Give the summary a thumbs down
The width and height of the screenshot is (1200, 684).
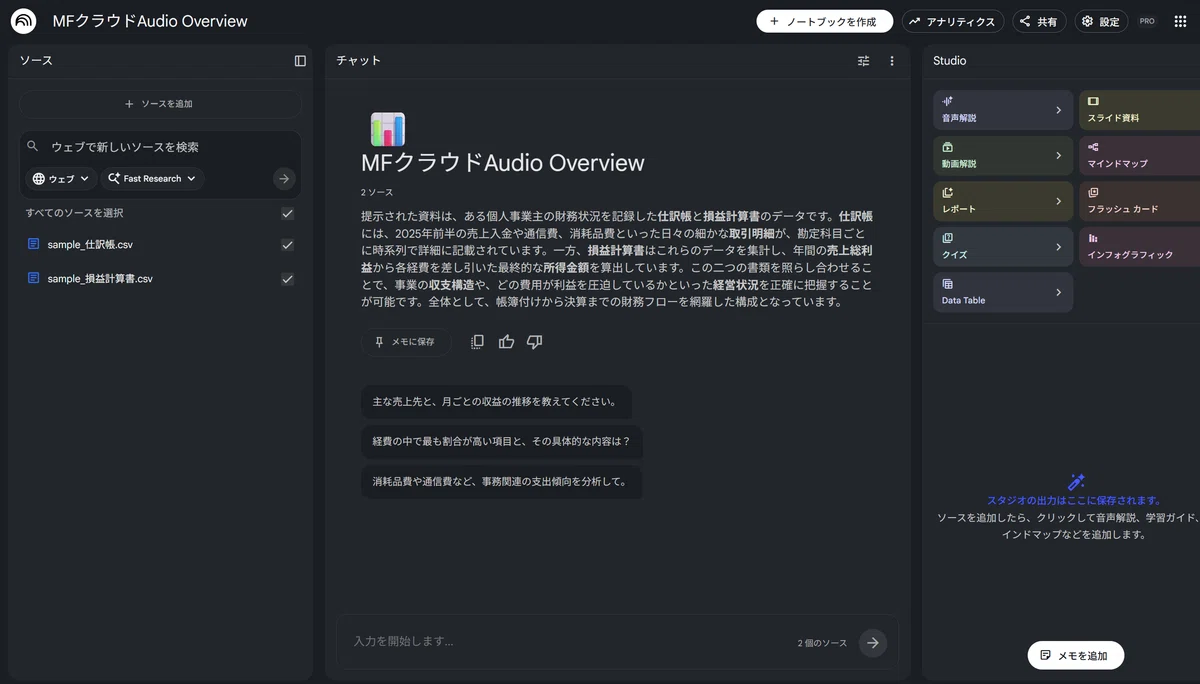pos(534,342)
